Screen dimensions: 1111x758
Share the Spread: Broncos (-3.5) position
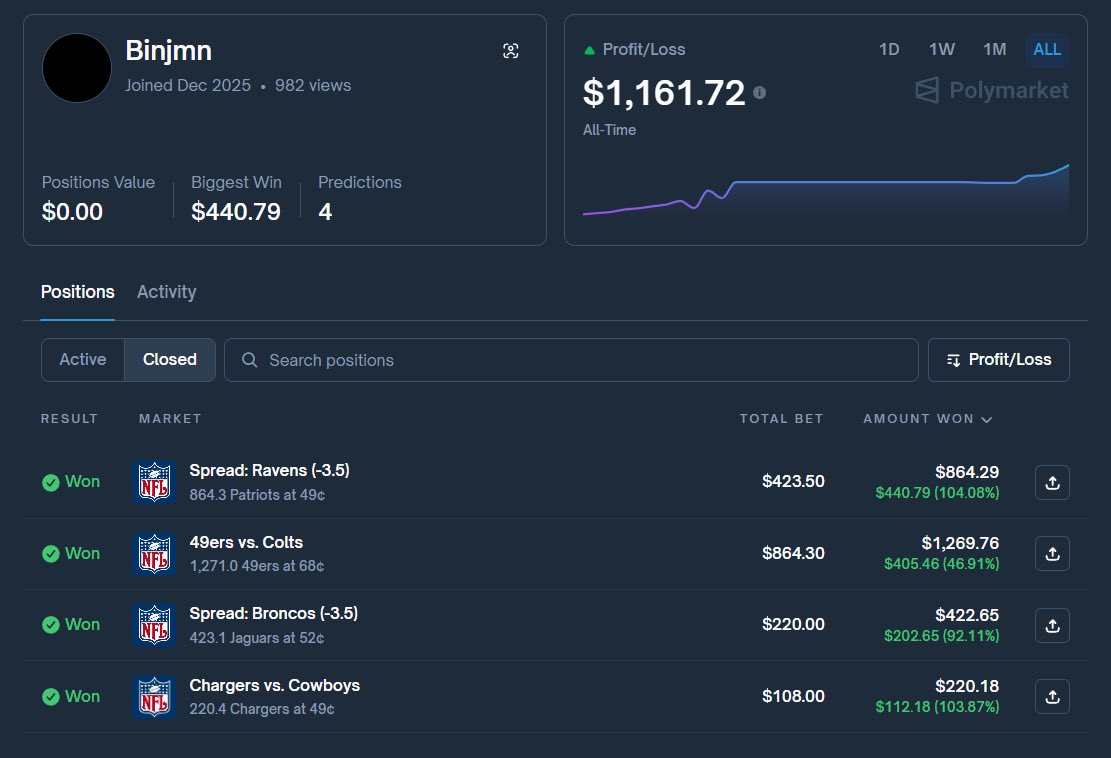1052,626
